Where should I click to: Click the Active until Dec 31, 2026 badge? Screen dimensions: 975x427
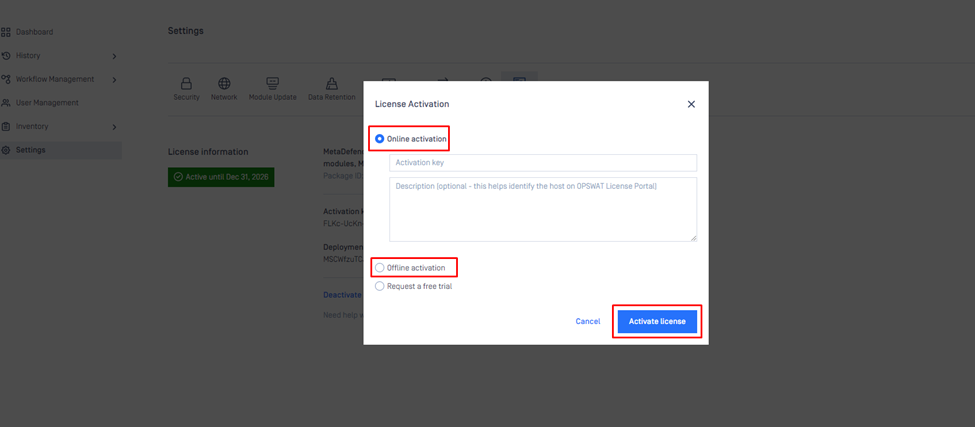tap(221, 177)
